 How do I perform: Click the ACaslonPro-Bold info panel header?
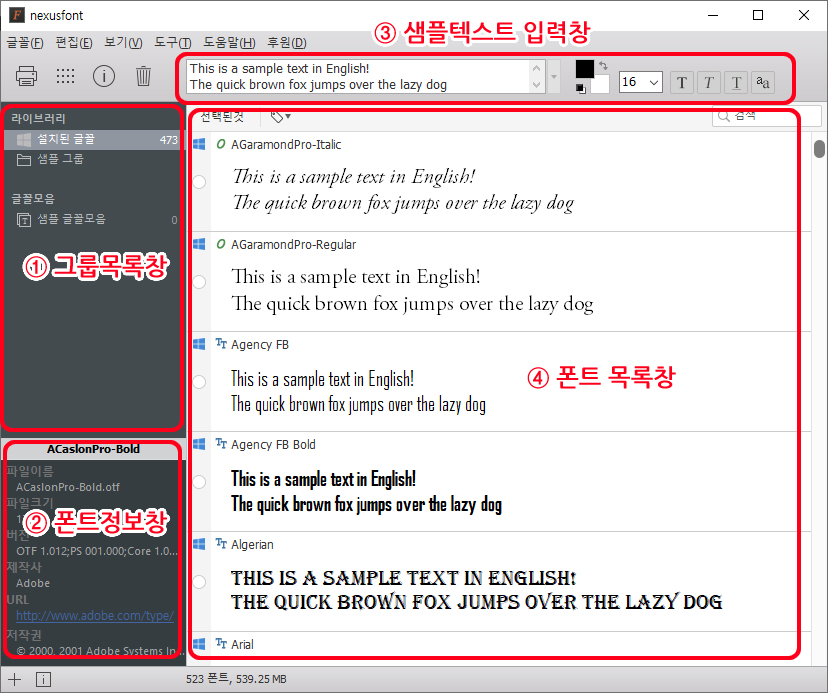[x=93, y=449]
